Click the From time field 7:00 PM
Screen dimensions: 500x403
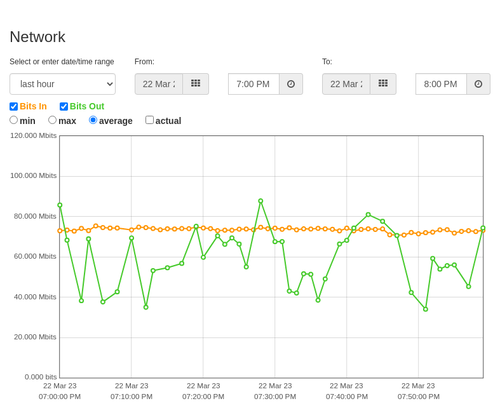pyautogui.click(x=254, y=84)
